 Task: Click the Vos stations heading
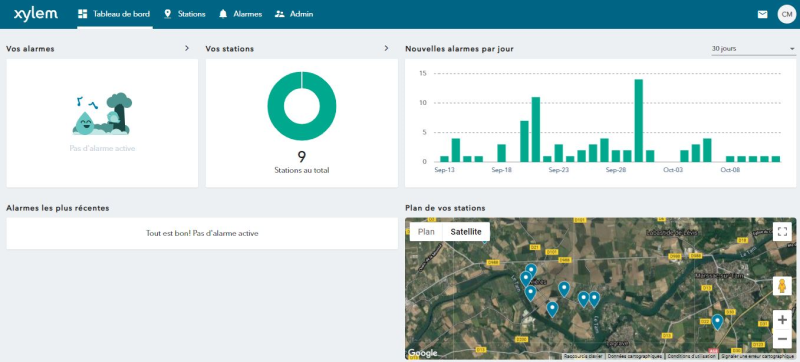230,49
